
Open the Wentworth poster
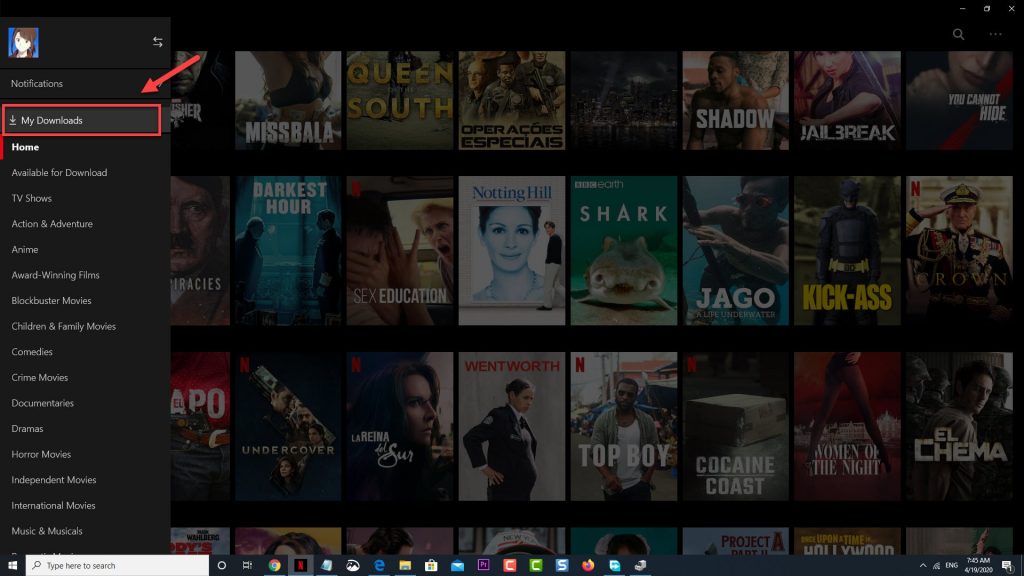point(511,426)
